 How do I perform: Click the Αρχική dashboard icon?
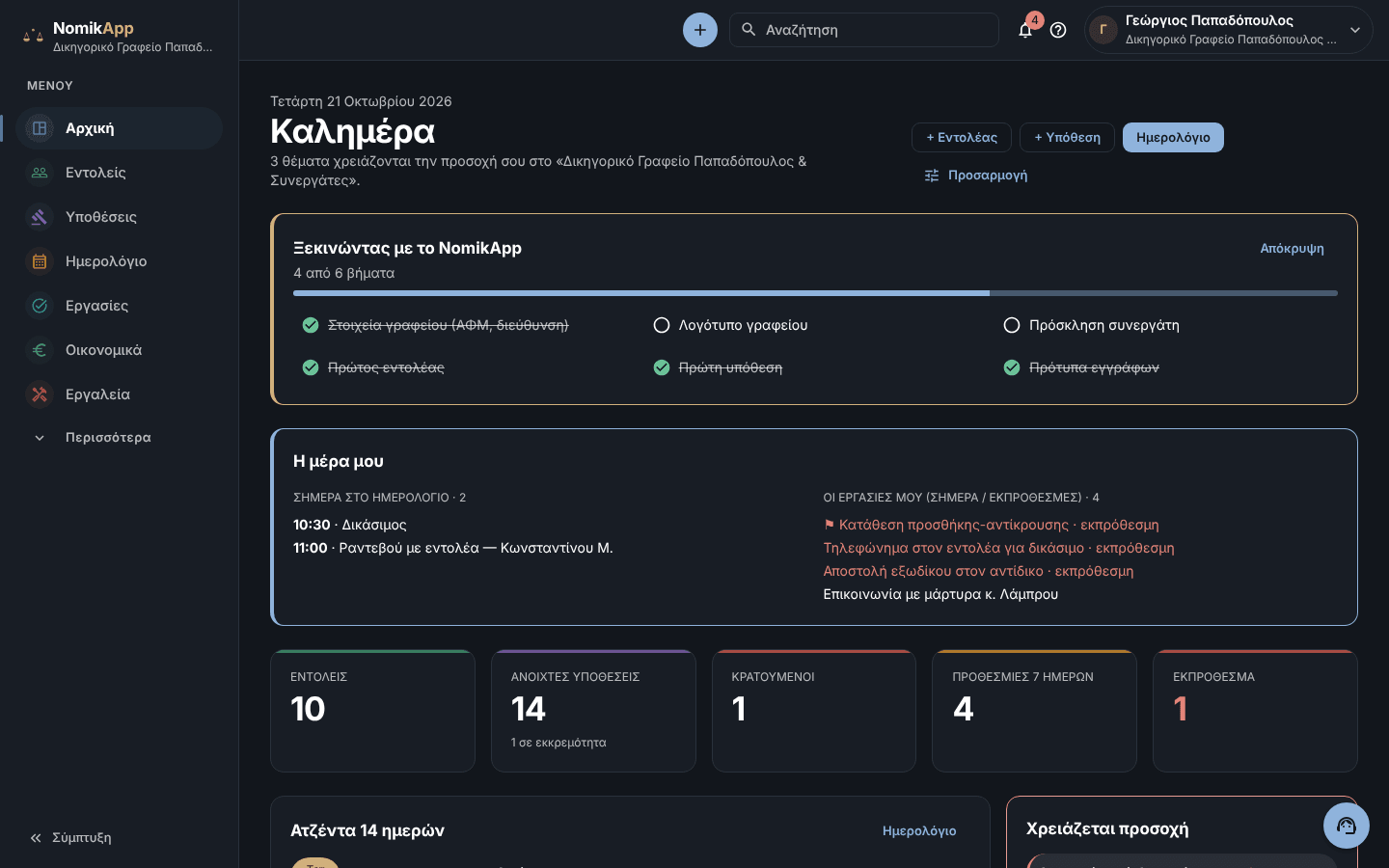click(40, 128)
